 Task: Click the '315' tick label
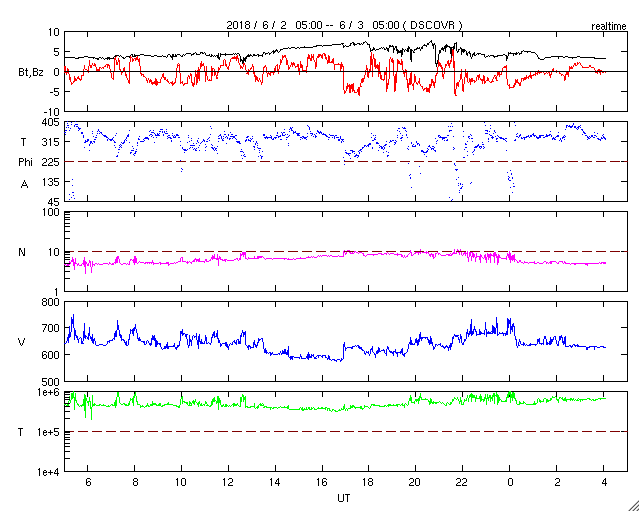pos(52,142)
